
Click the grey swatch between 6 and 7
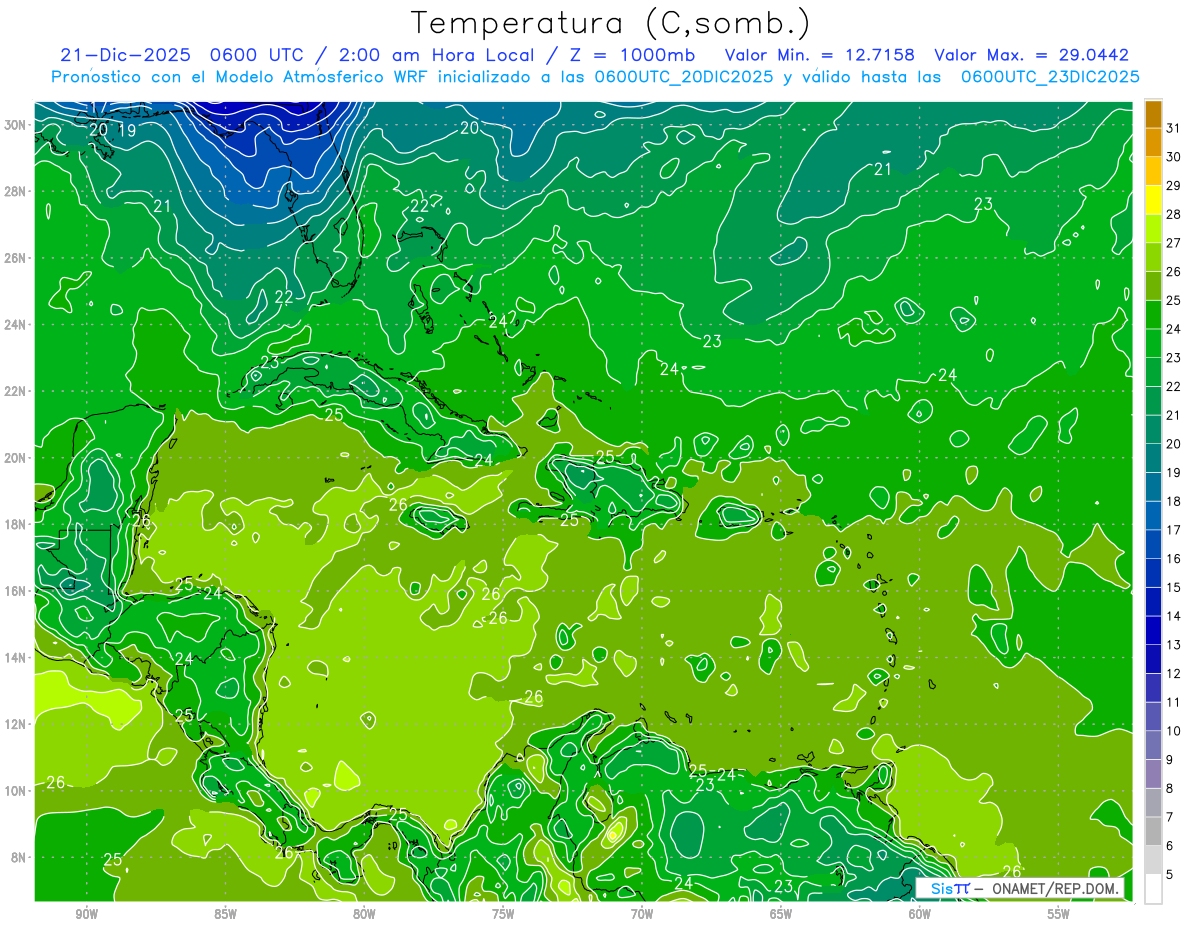click(1153, 831)
